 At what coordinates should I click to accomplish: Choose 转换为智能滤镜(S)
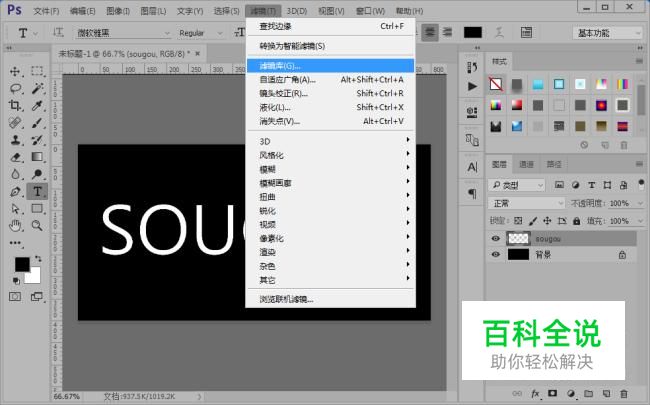331,46
